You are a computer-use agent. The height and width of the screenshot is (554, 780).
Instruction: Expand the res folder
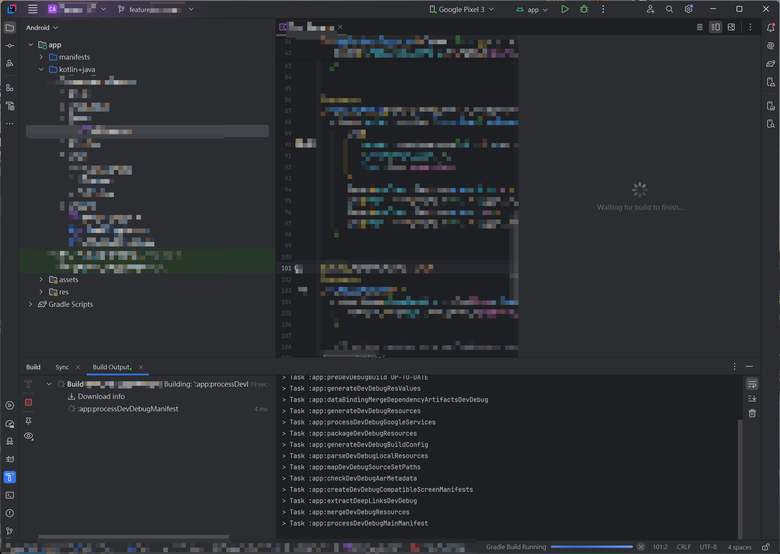pyautogui.click(x=41, y=292)
